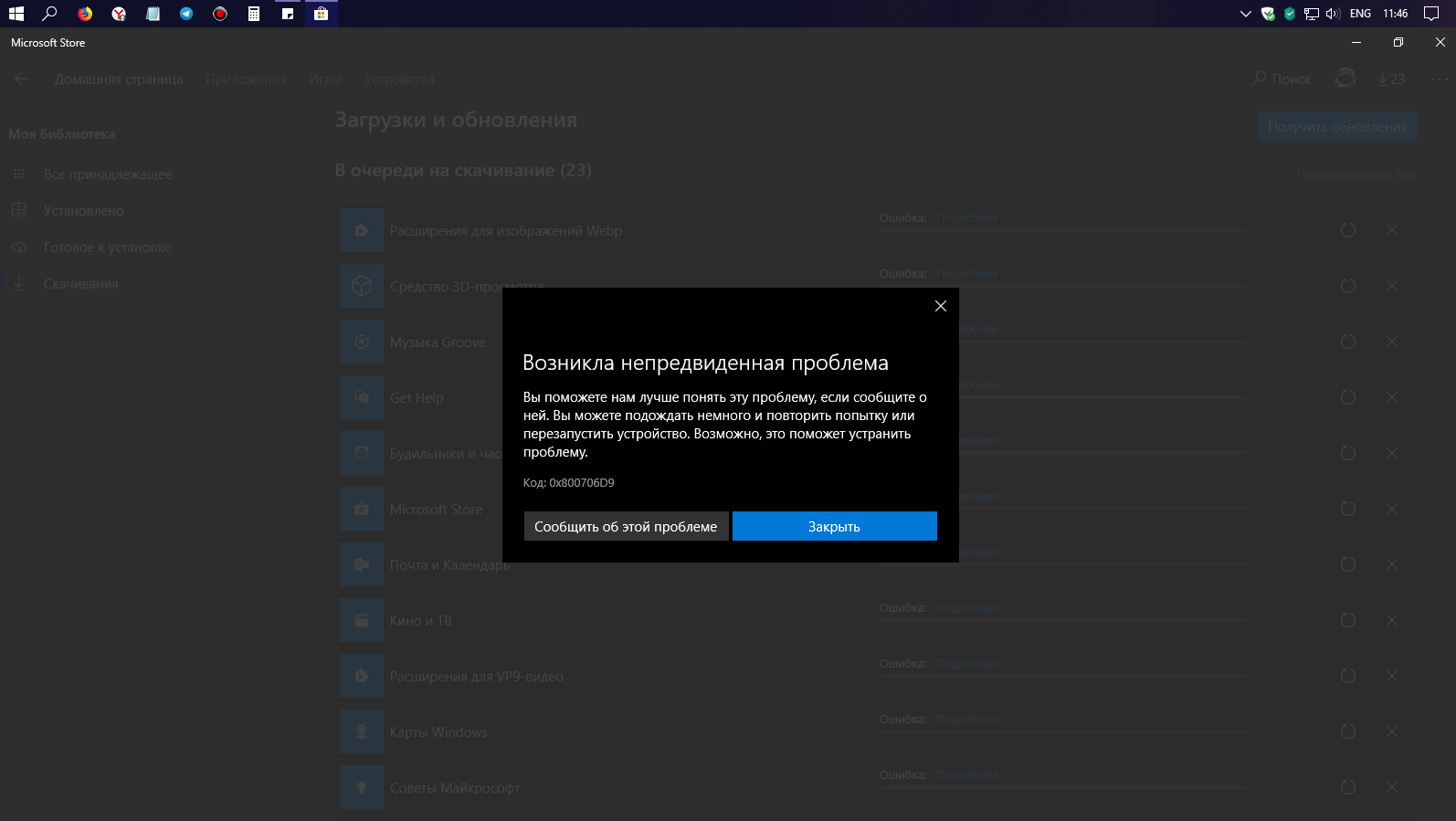The height and width of the screenshot is (821, 1456).
Task: Open Подробнее link for VP9-видео extension
Action: click(967, 664)
